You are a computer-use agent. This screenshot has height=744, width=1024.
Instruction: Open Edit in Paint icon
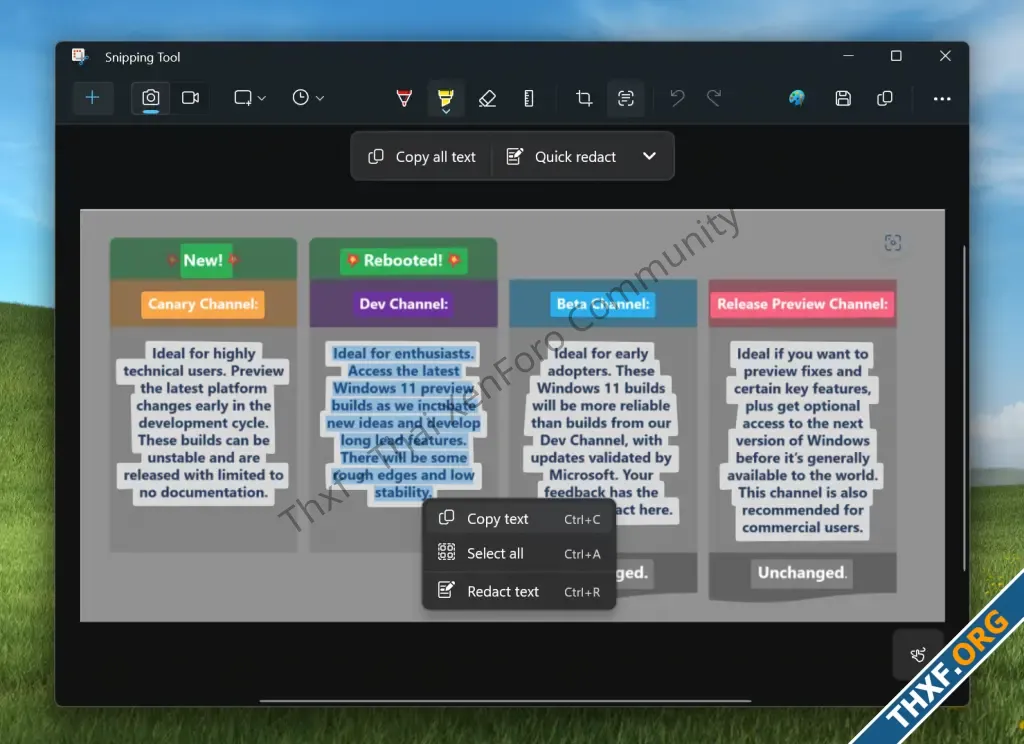pyautogui.click(x=797, y=99)
